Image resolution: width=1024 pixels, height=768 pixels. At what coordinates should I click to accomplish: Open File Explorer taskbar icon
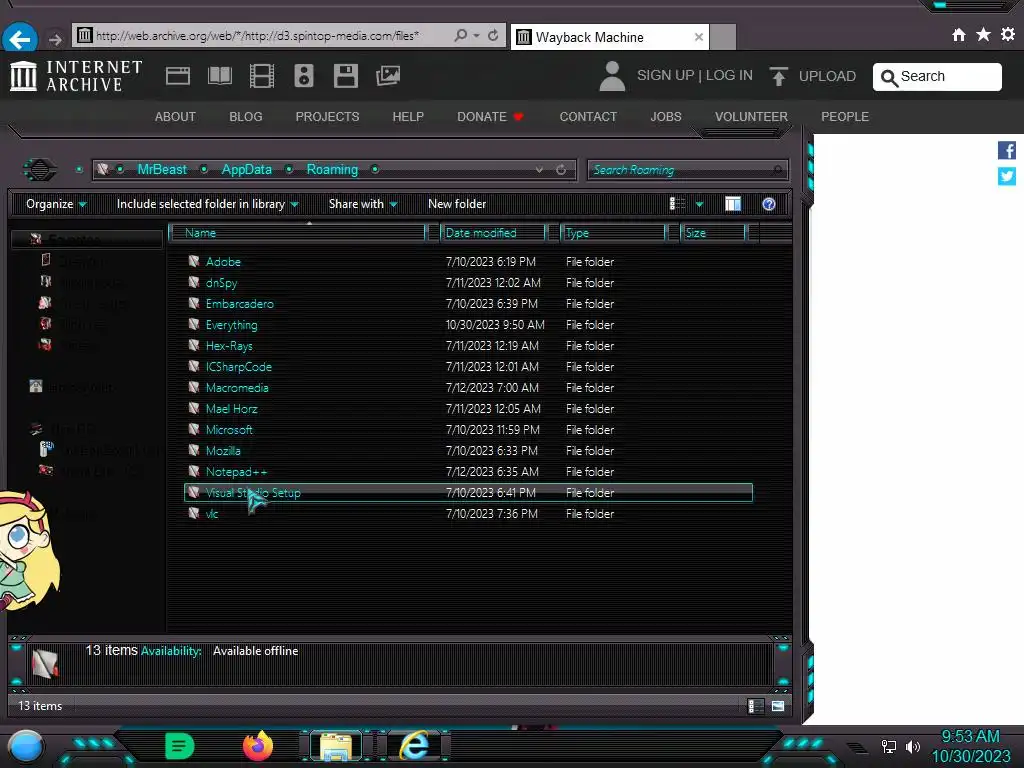point(336,746)
